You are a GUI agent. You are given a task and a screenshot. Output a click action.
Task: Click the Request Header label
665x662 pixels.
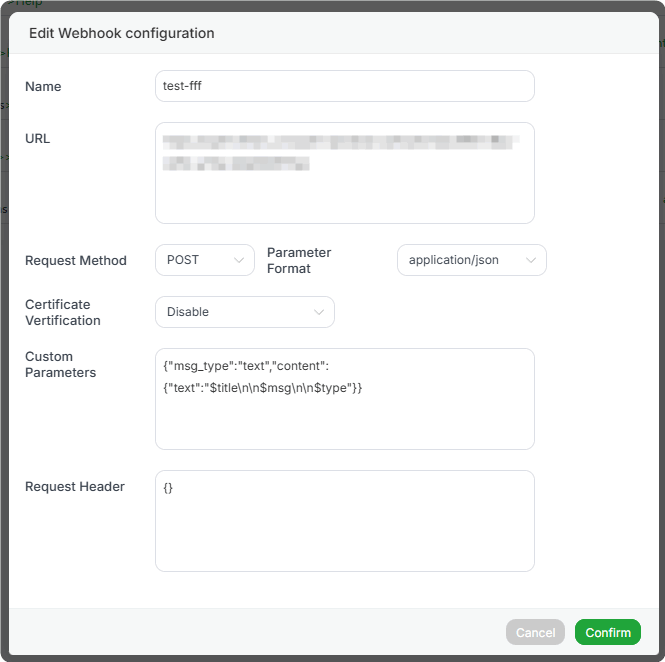(75, 486)
